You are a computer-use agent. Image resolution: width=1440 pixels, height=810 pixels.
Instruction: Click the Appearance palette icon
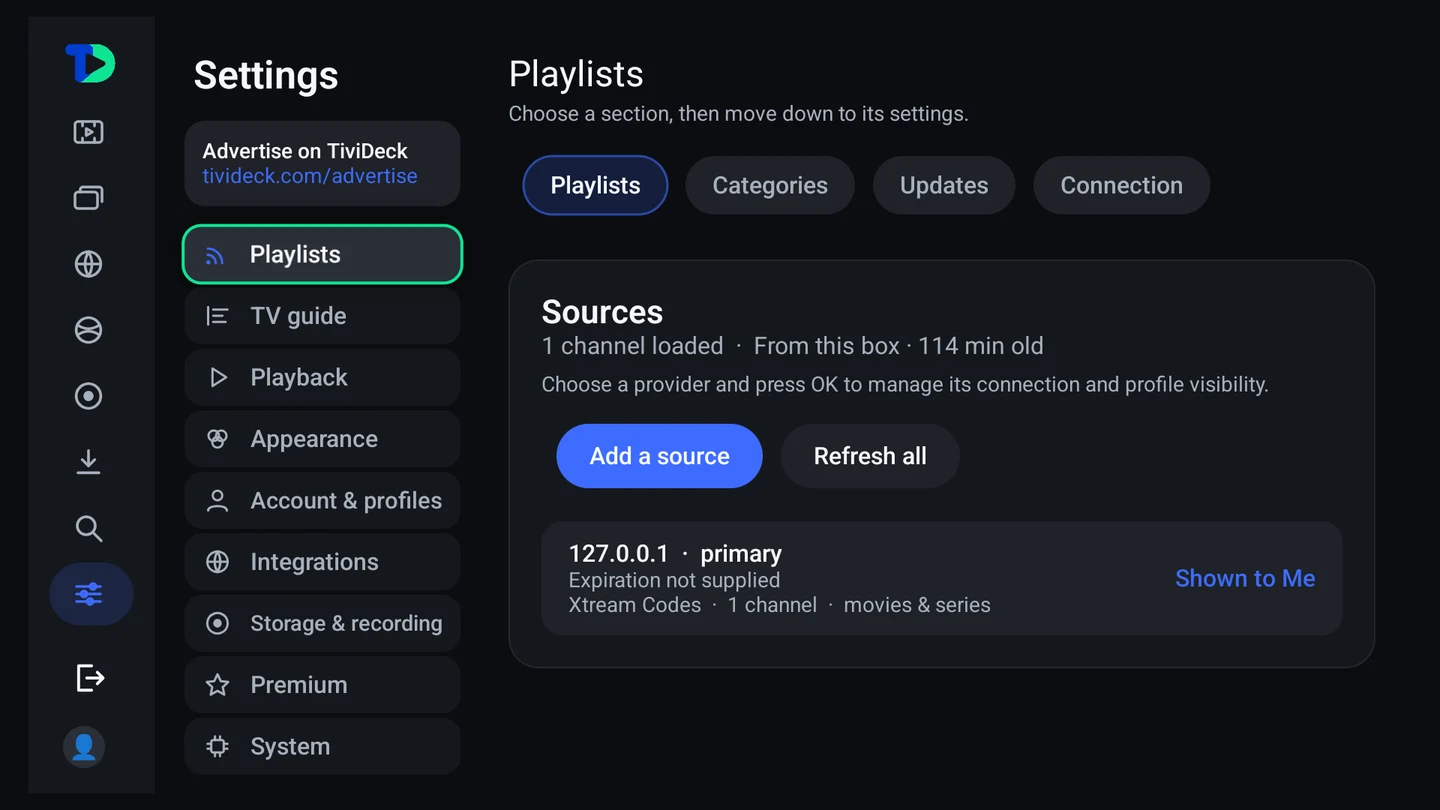click(x=217, y=439)
